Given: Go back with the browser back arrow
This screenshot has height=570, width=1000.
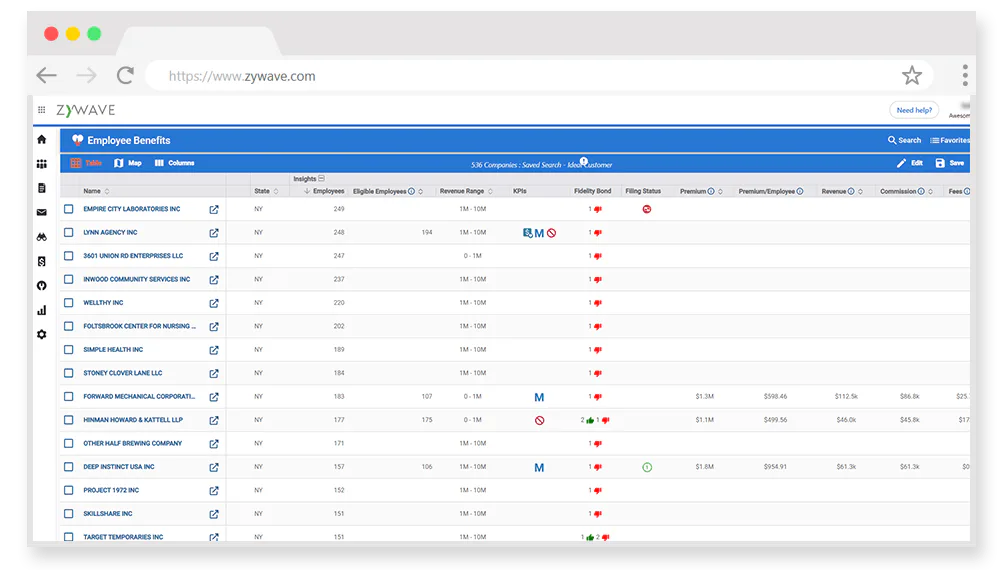Looking at the screenshot, I should point(47,76).
